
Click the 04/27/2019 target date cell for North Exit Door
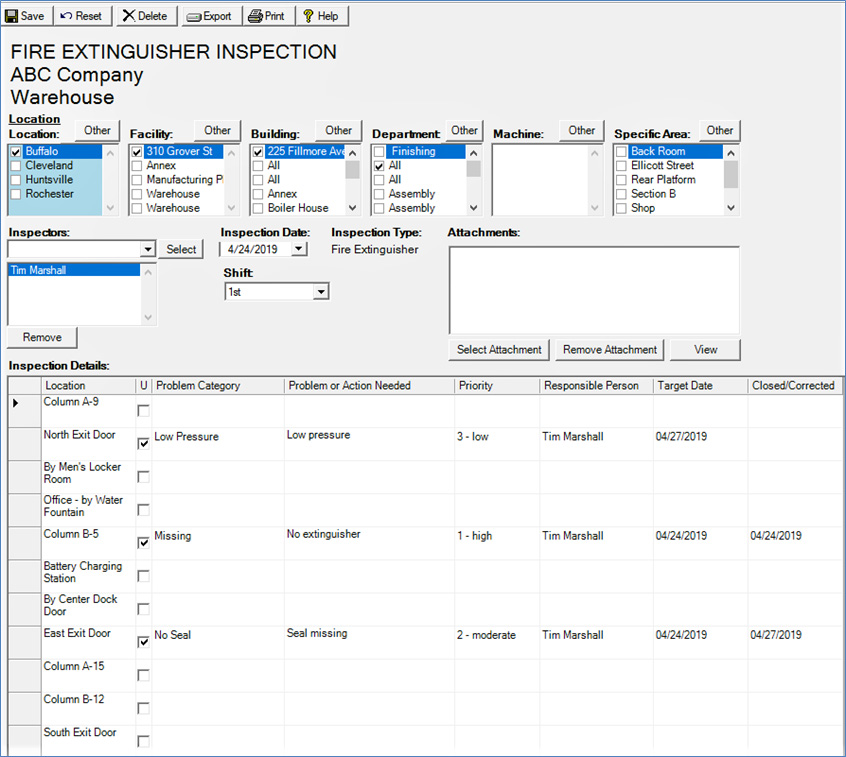click(x=700, y=444)
